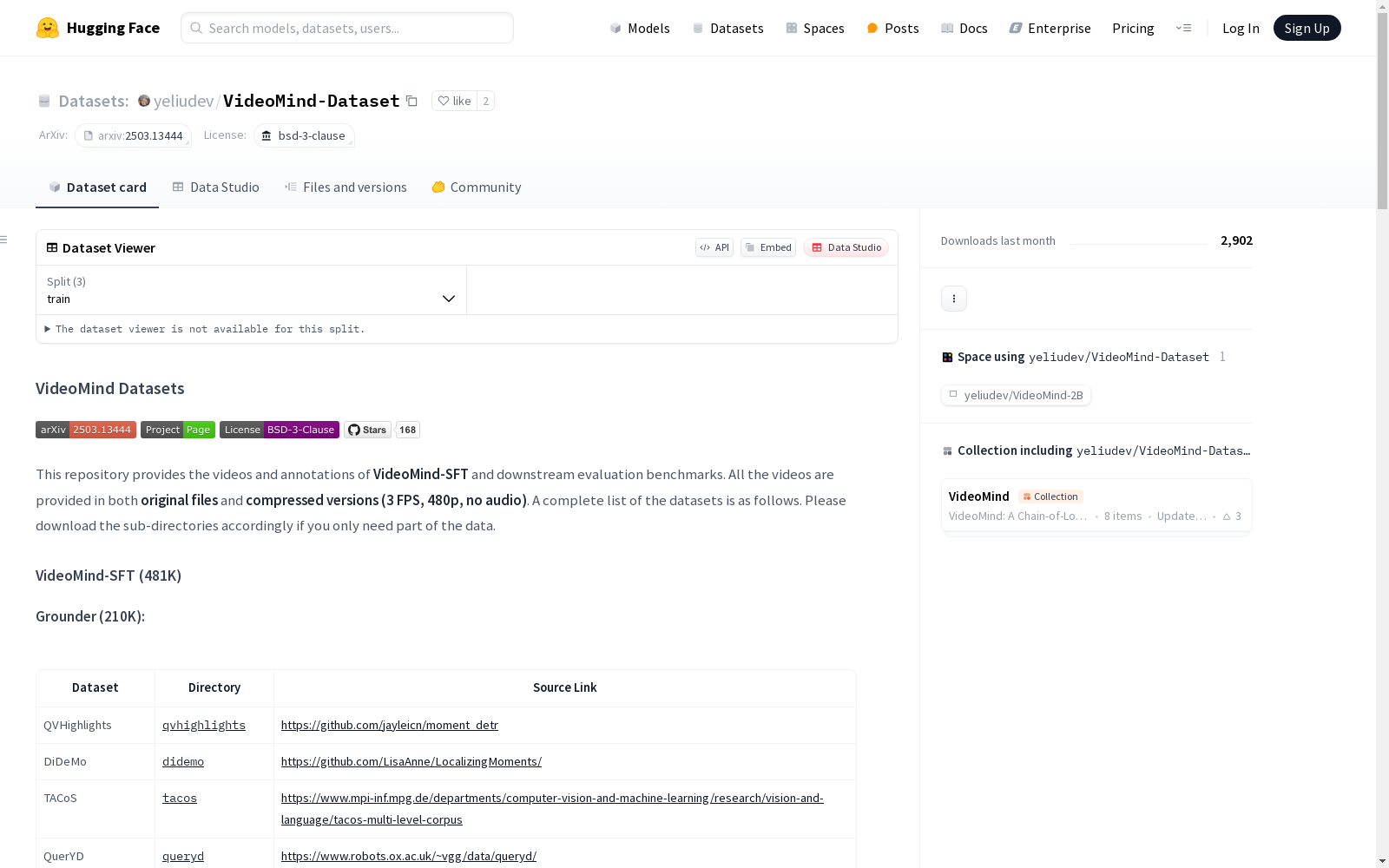
Task: Click the VideoMind-SFT (481K) heading
Action: tap(109, 576)
